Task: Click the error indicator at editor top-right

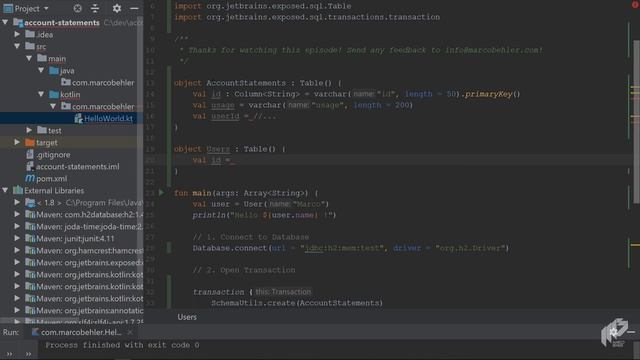Action: [635, 4]
